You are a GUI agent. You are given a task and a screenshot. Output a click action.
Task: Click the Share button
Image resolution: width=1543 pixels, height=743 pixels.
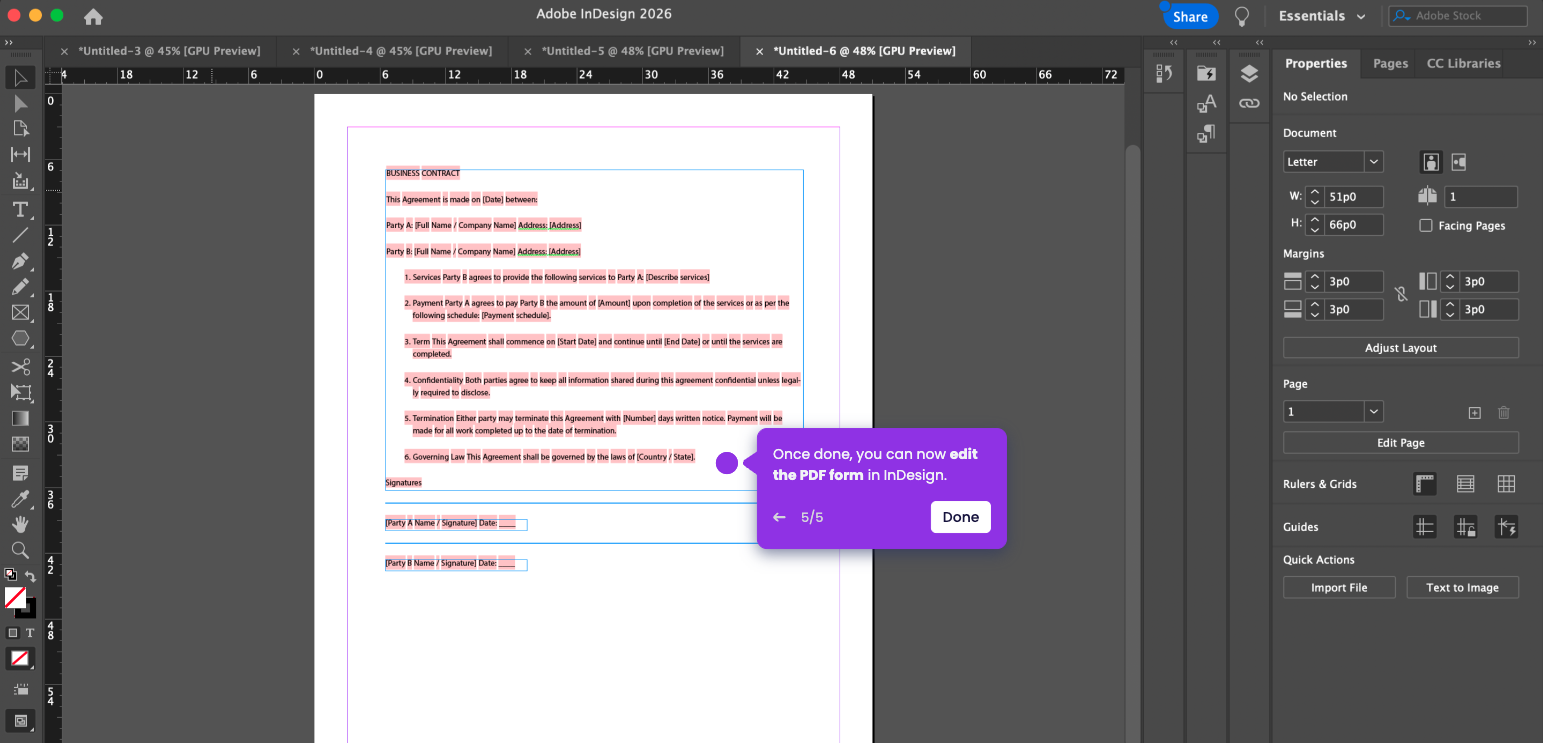pyautogui.click(x=1190, y=16)
